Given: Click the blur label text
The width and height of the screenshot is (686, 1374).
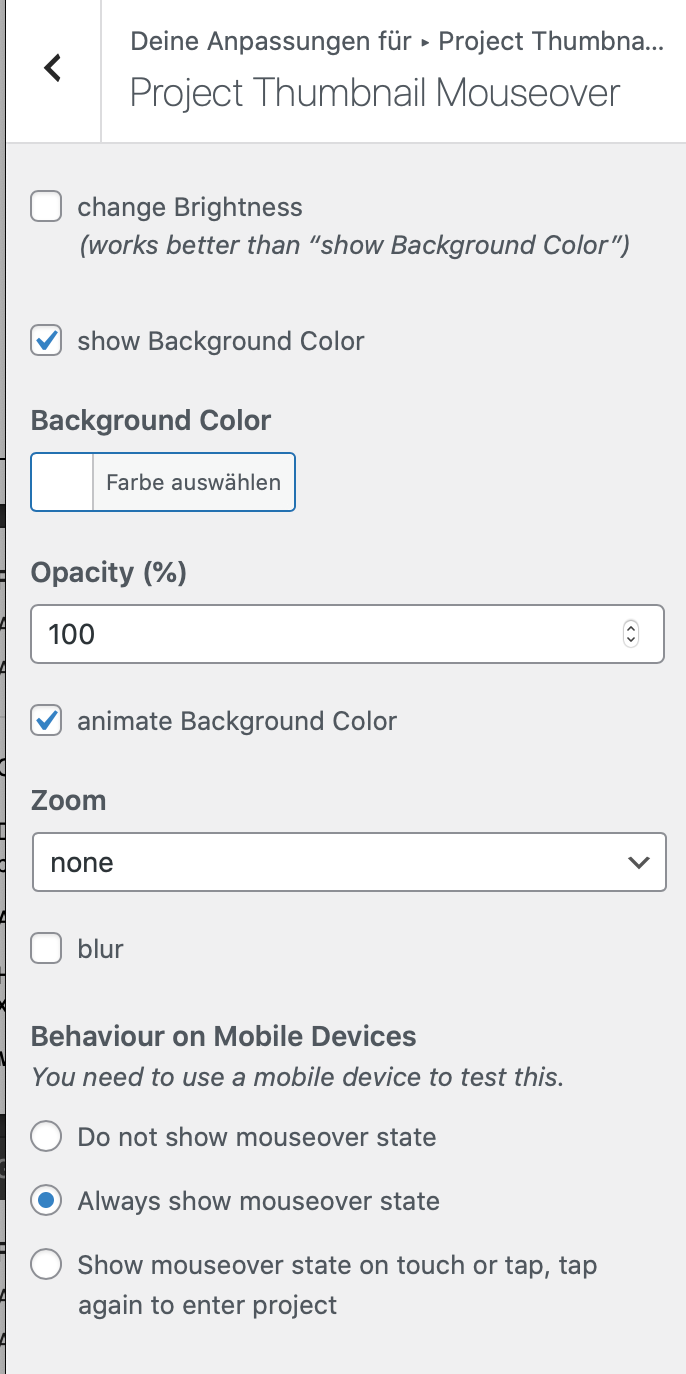Looking at the screenshot, I should (101, 948).
